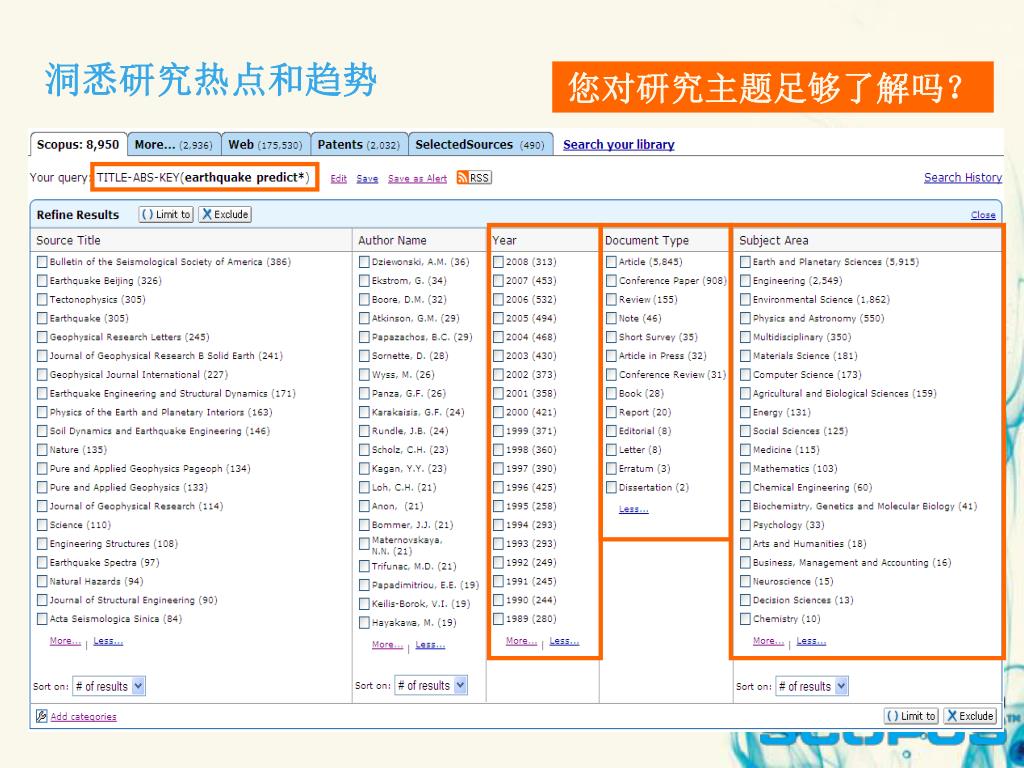Viewport: 1024px width, 768px height.
Task: Click the Add categories pencil icon
Action: coord(41,716)
